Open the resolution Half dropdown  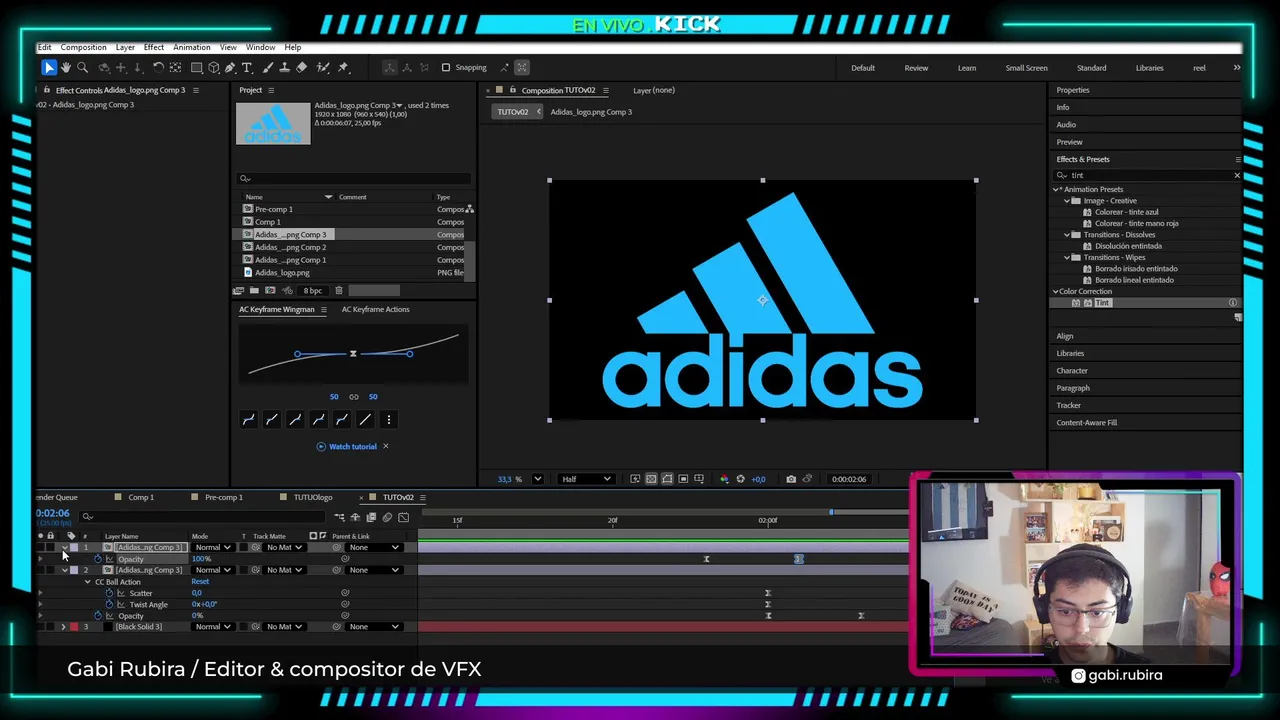tap(587, 479)
